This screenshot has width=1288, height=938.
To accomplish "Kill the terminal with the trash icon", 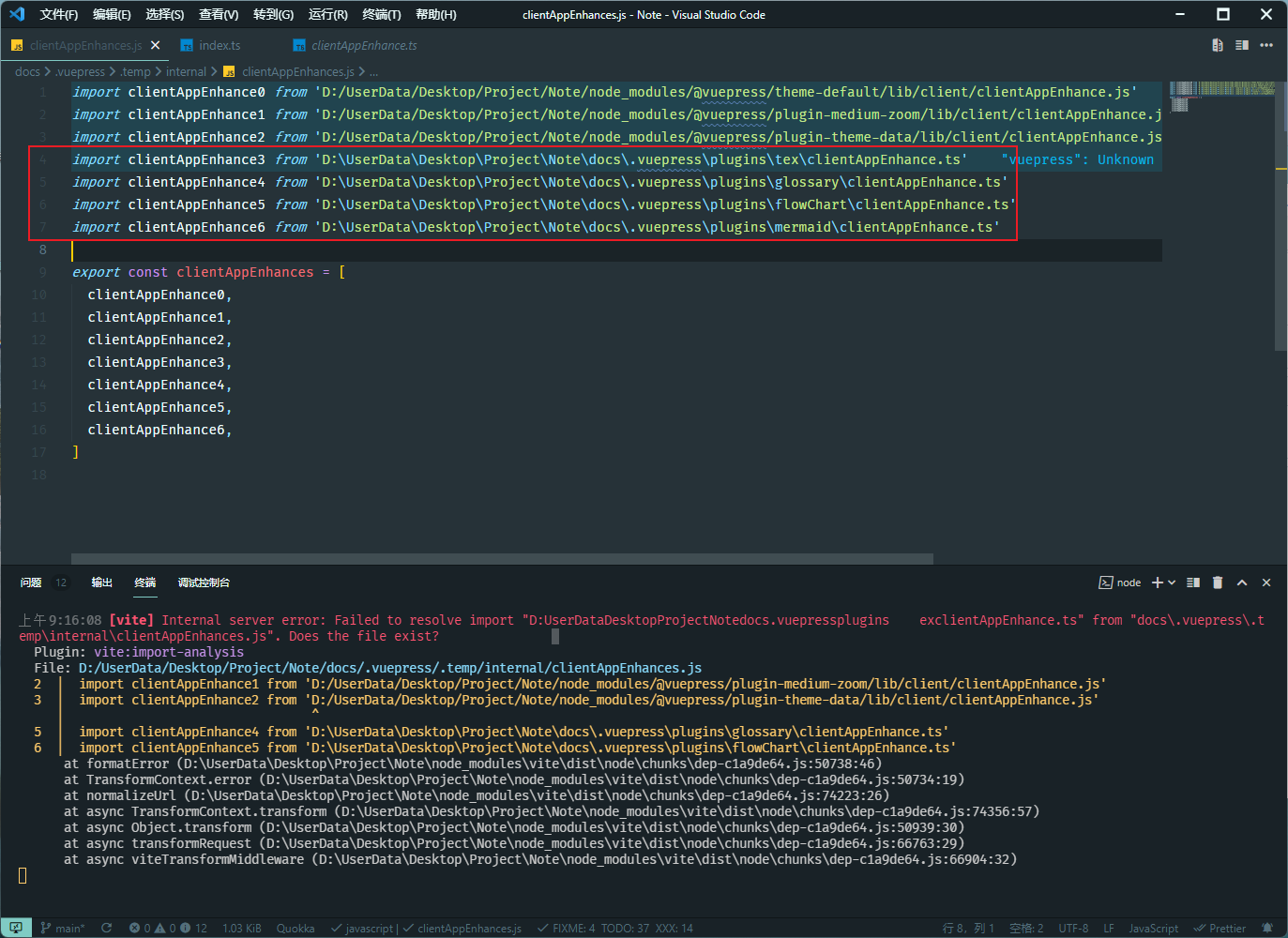I will click(x=1217, y=582).
